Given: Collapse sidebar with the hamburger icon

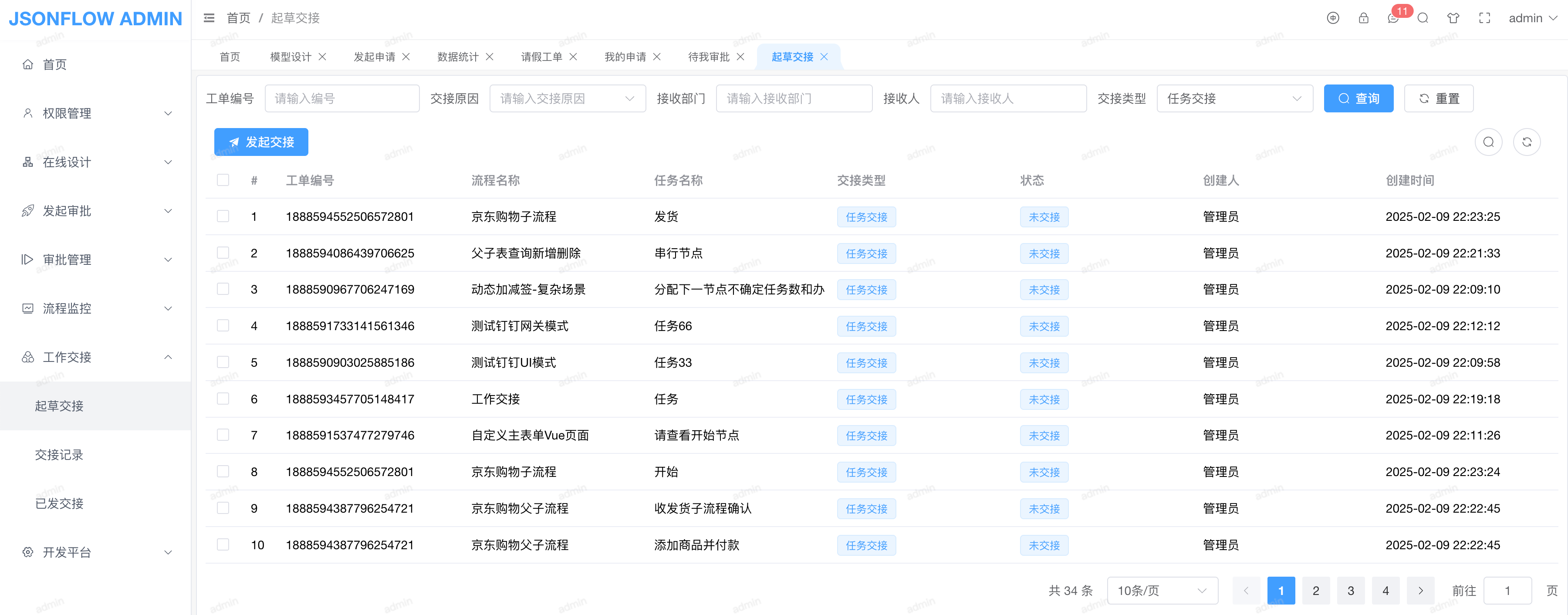Looking at the screenshot, I should click(x=209, y=18).
